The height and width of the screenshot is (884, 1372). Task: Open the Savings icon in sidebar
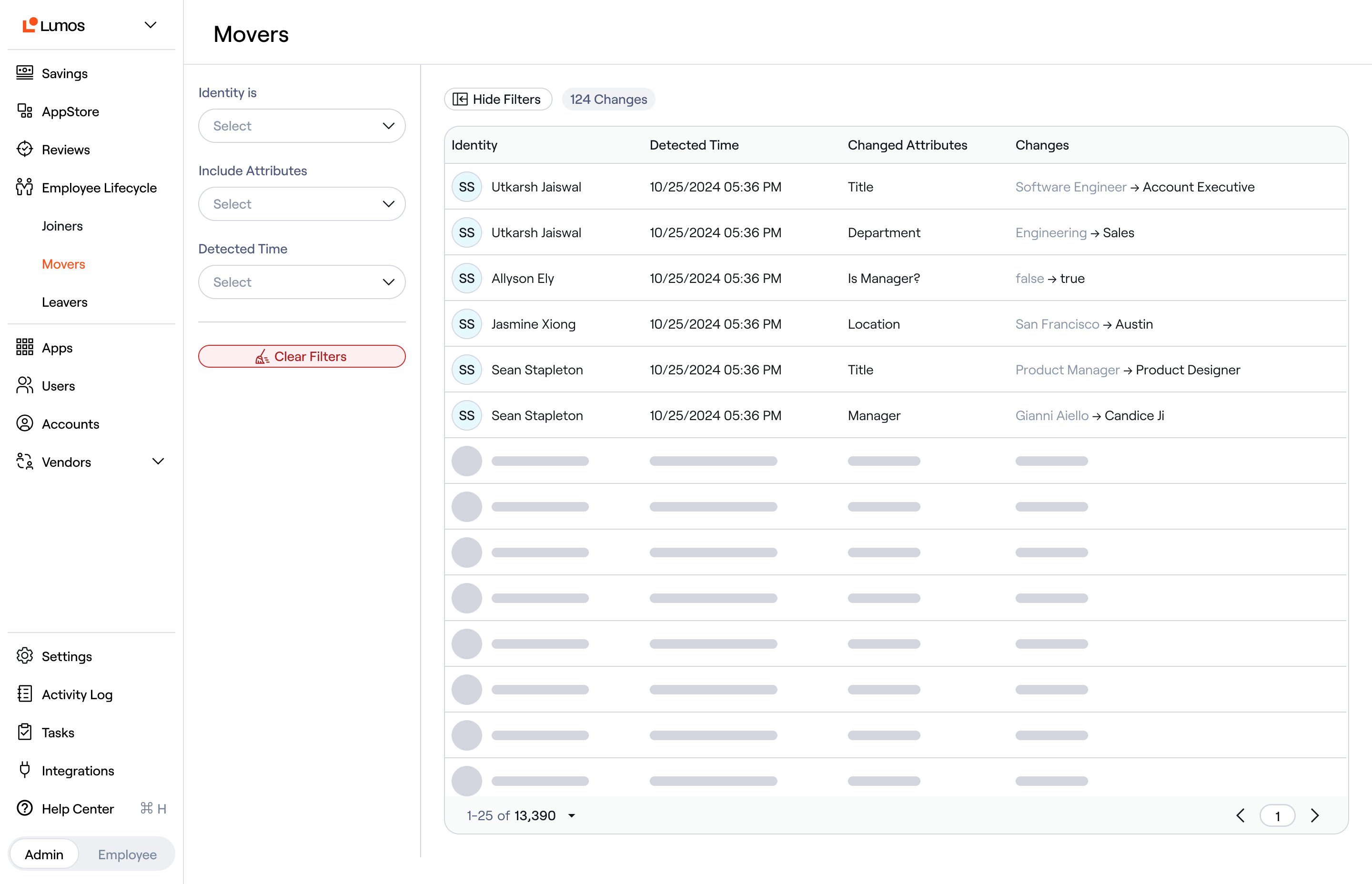pyautogui.click(x=25, y=73)
